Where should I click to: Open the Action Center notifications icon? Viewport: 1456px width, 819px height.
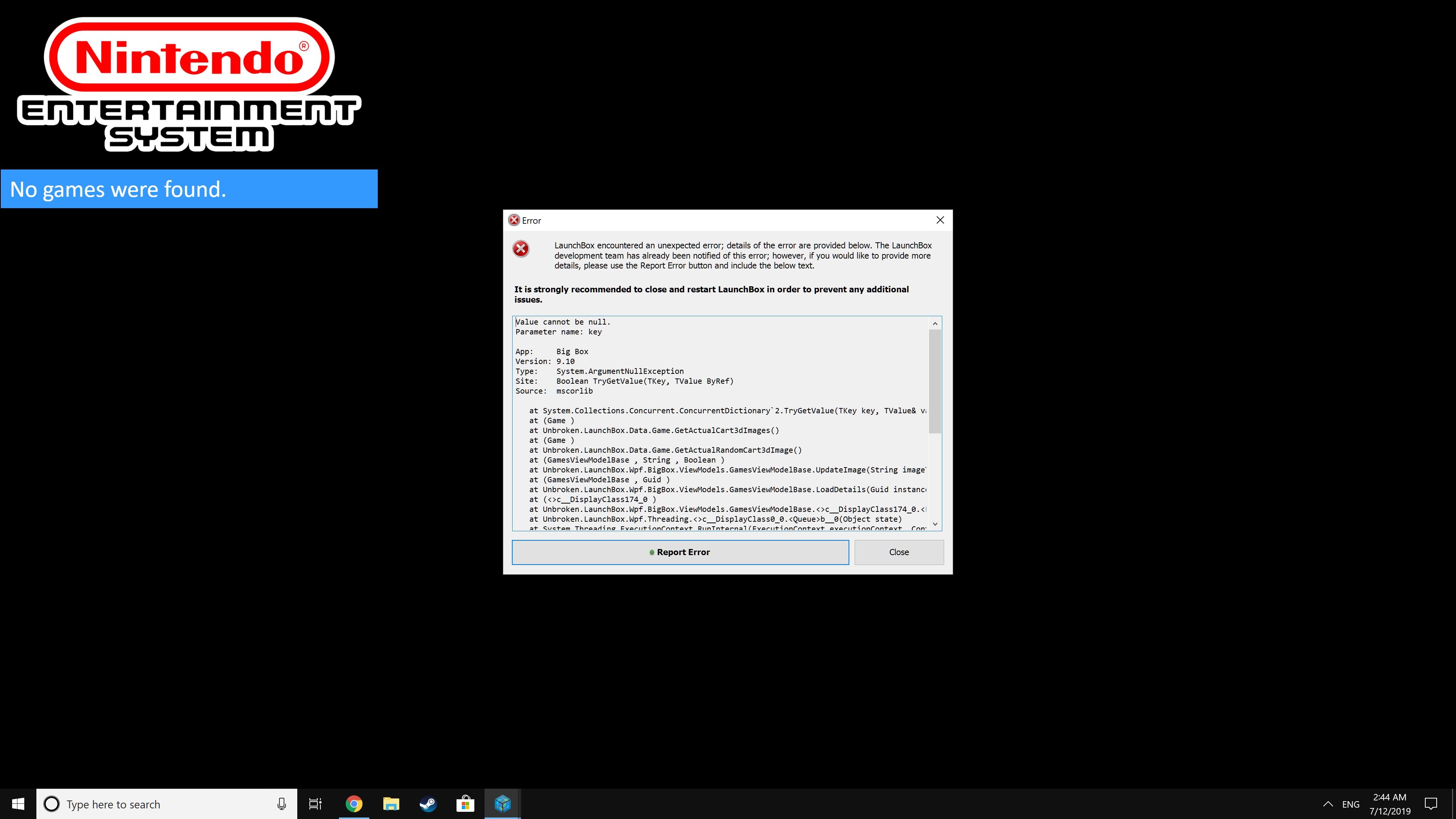pyautogui.click(x=1431, y=804)
